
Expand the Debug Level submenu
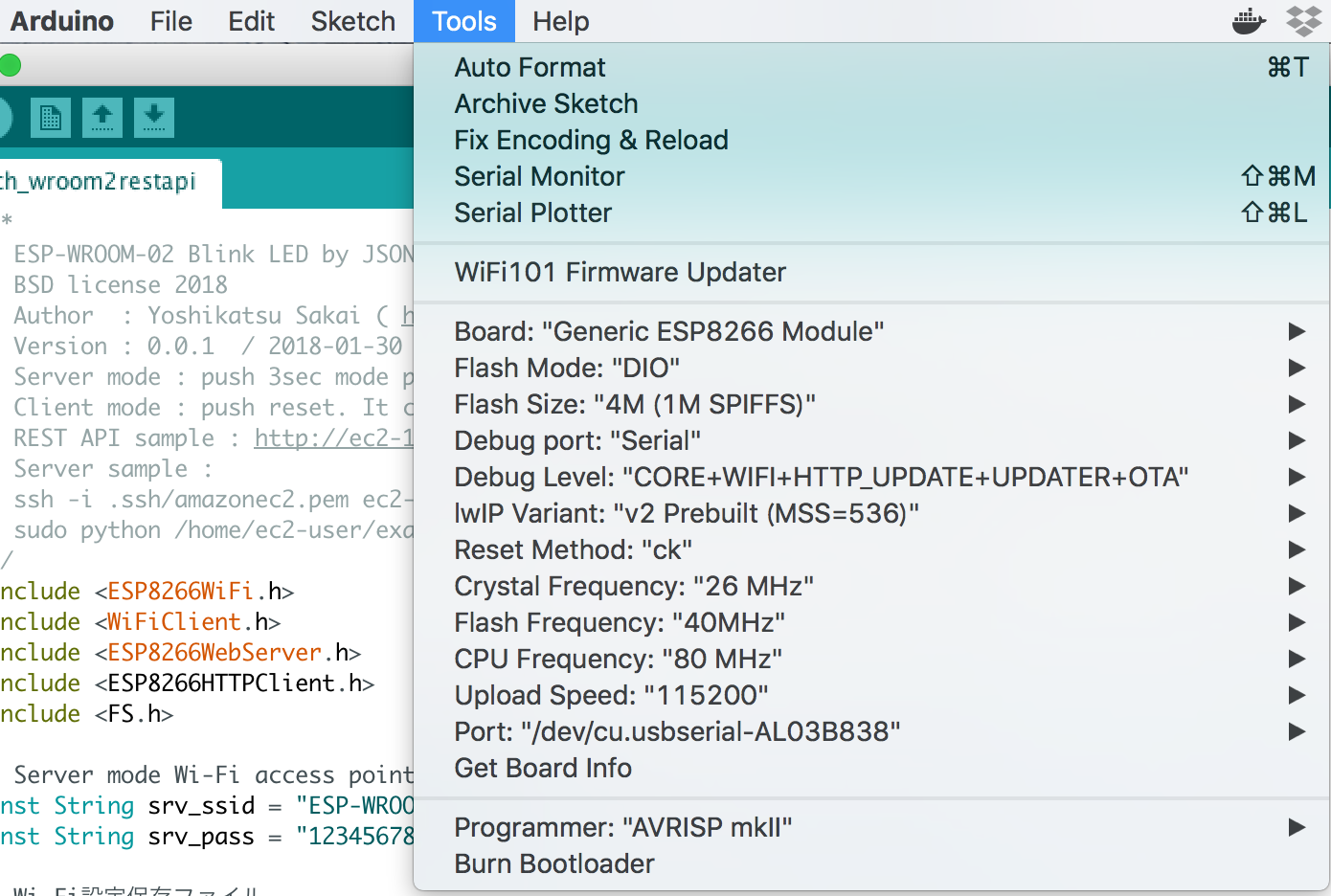point(871,477)
